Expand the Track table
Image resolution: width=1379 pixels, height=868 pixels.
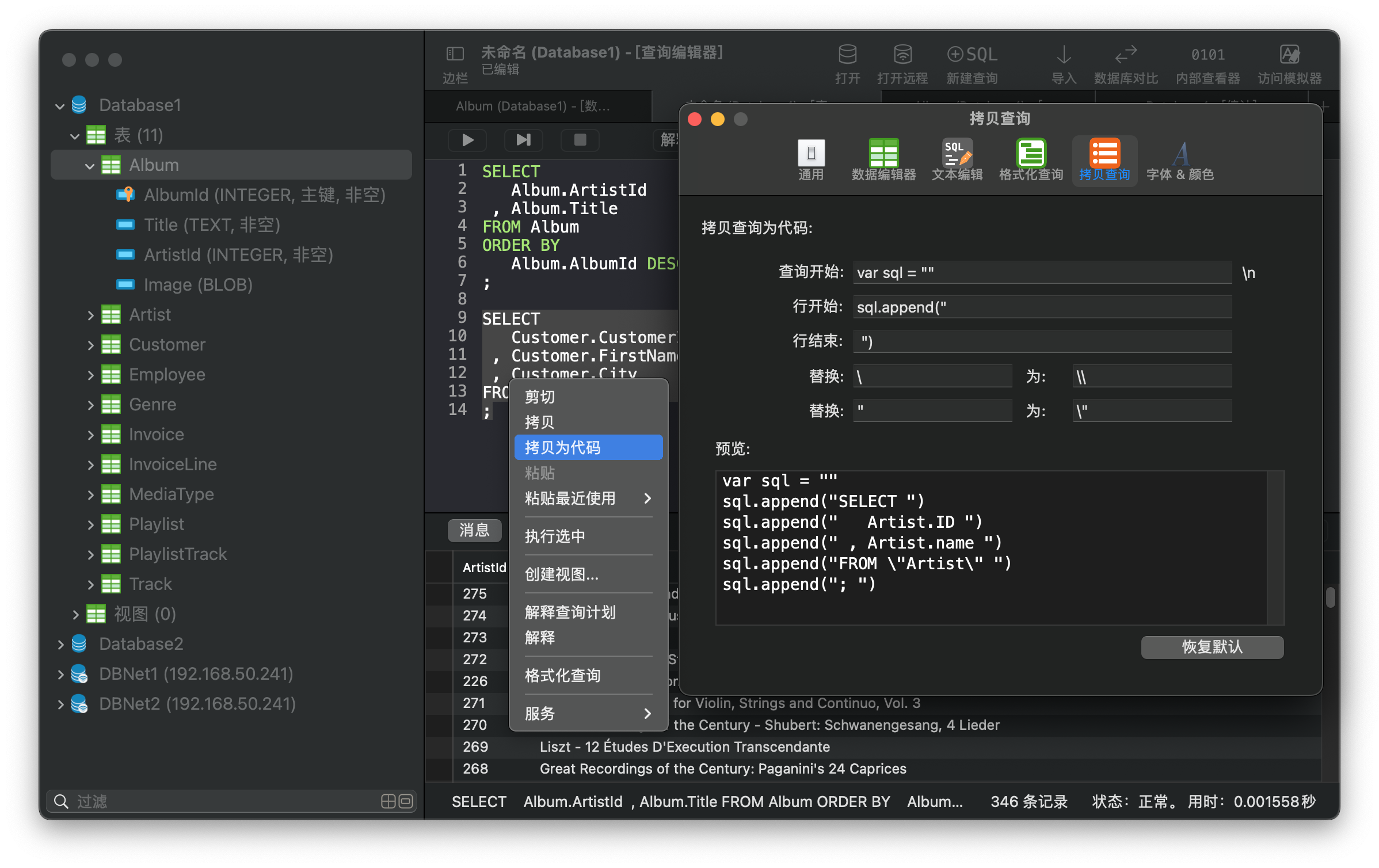pos(90,584)
